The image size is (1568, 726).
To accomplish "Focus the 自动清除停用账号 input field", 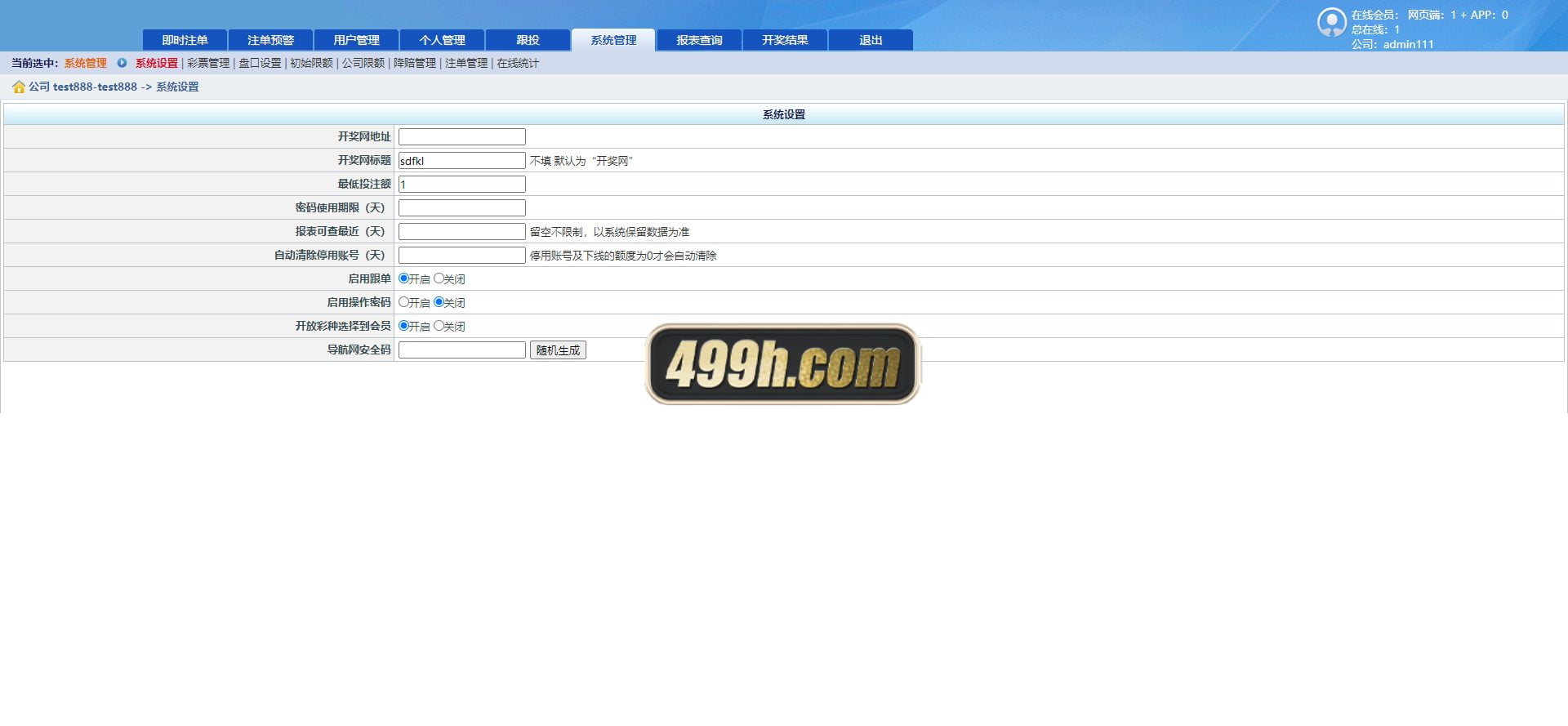I will (x=462, y=256).
